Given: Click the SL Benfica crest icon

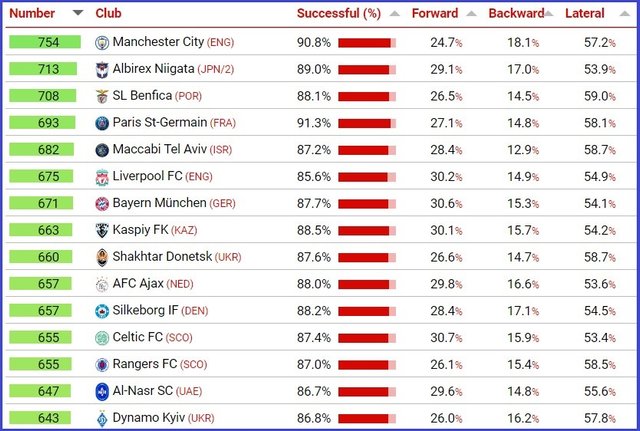Looking at the screenshot, I should (x=102, y=96).
